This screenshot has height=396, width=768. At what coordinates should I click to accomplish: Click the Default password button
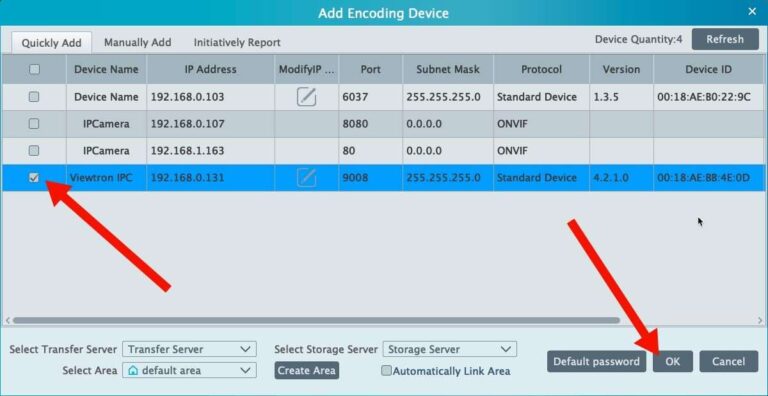click(x=596, y=362)
